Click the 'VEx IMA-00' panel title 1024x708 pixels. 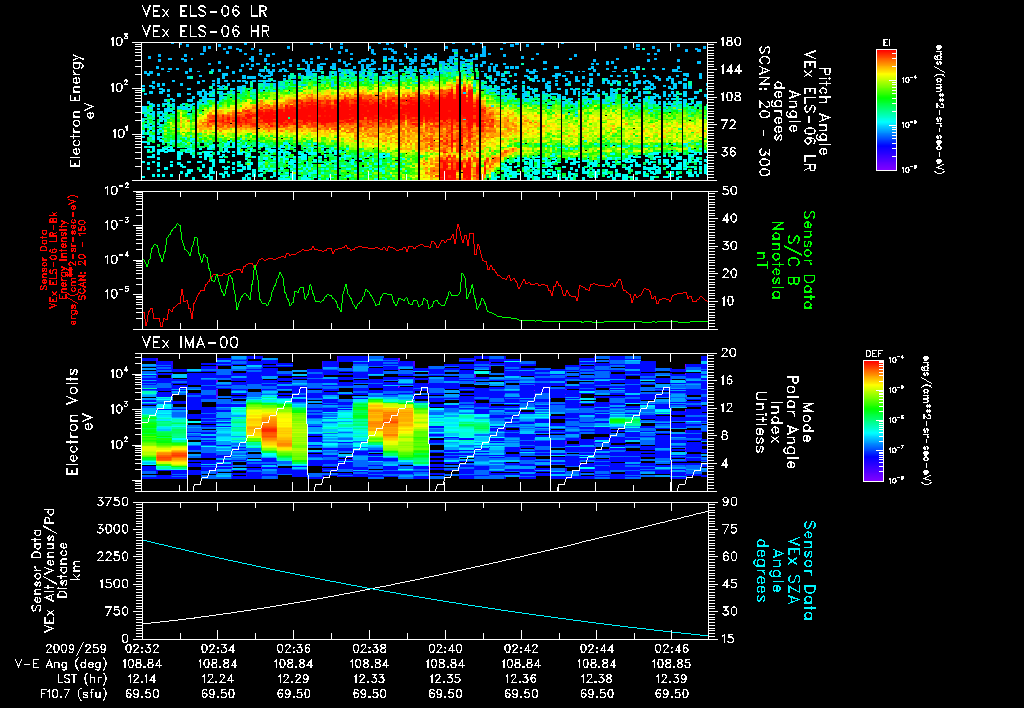pyautogui.click(x=190, y=343)
